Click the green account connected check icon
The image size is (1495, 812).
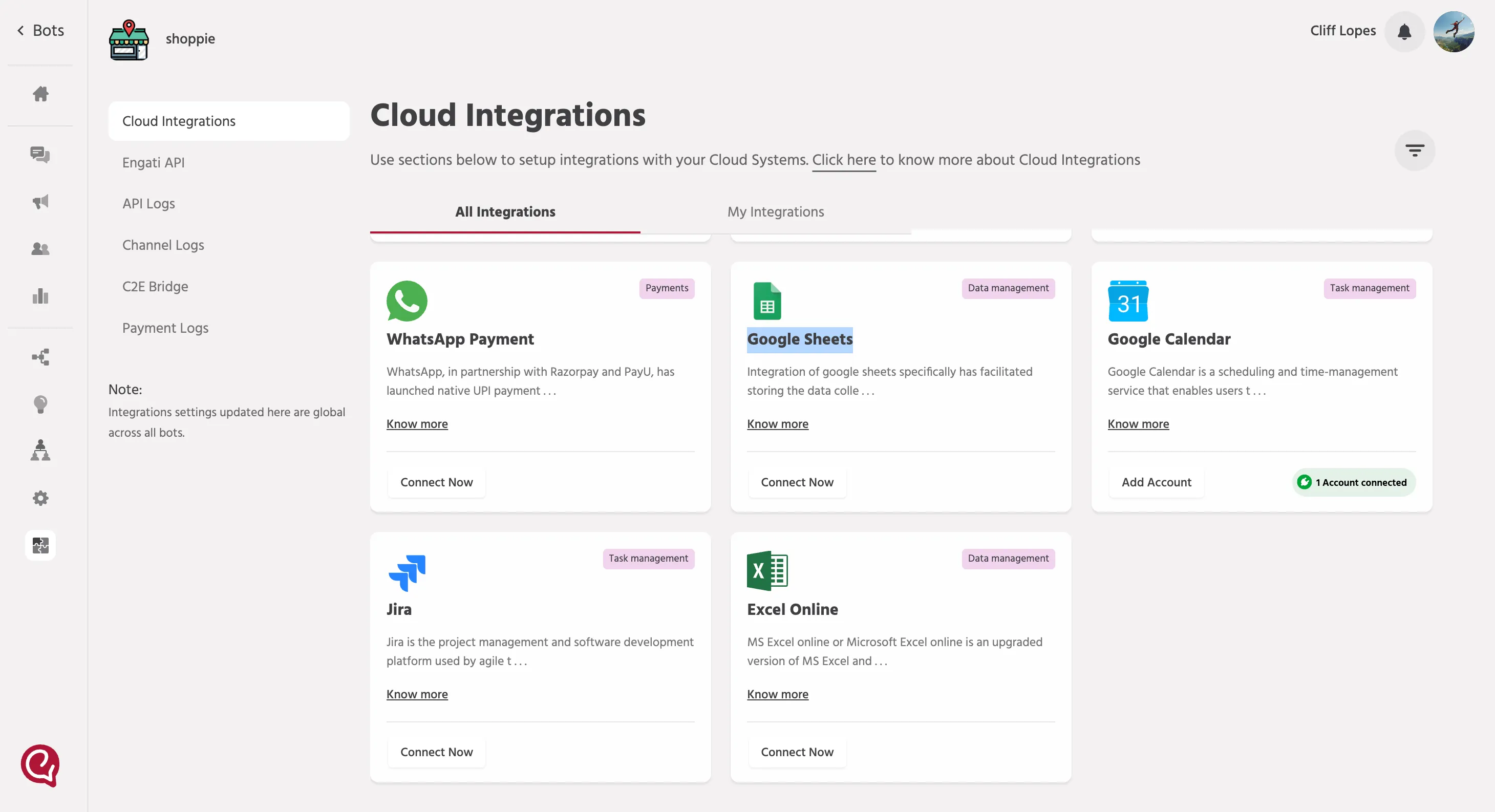point(1304,482)
